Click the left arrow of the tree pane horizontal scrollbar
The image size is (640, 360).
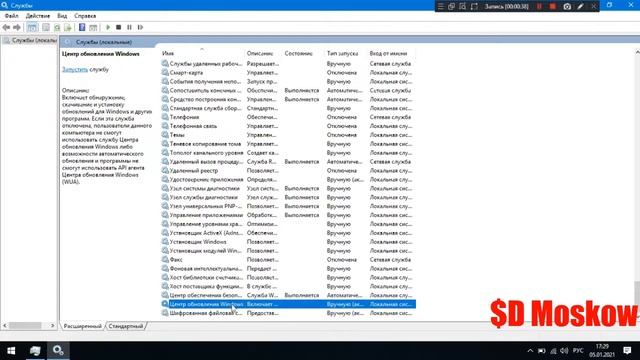pos(5,326)
